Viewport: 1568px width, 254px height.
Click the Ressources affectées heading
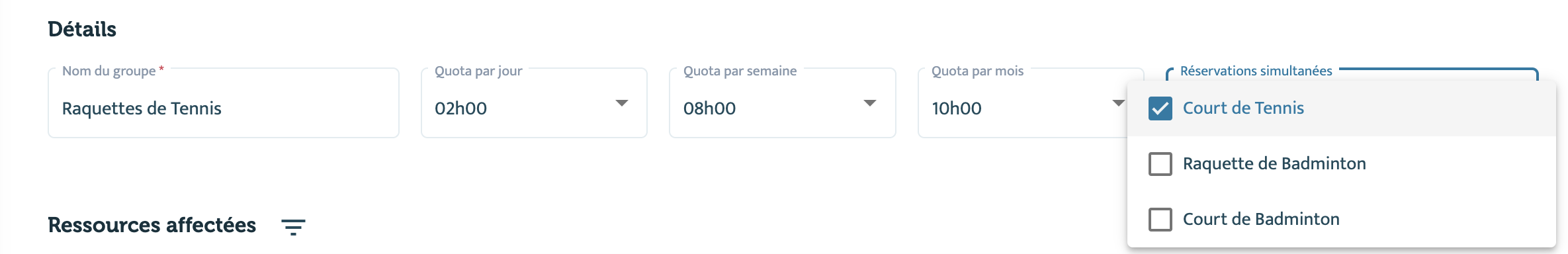(152, 226)
